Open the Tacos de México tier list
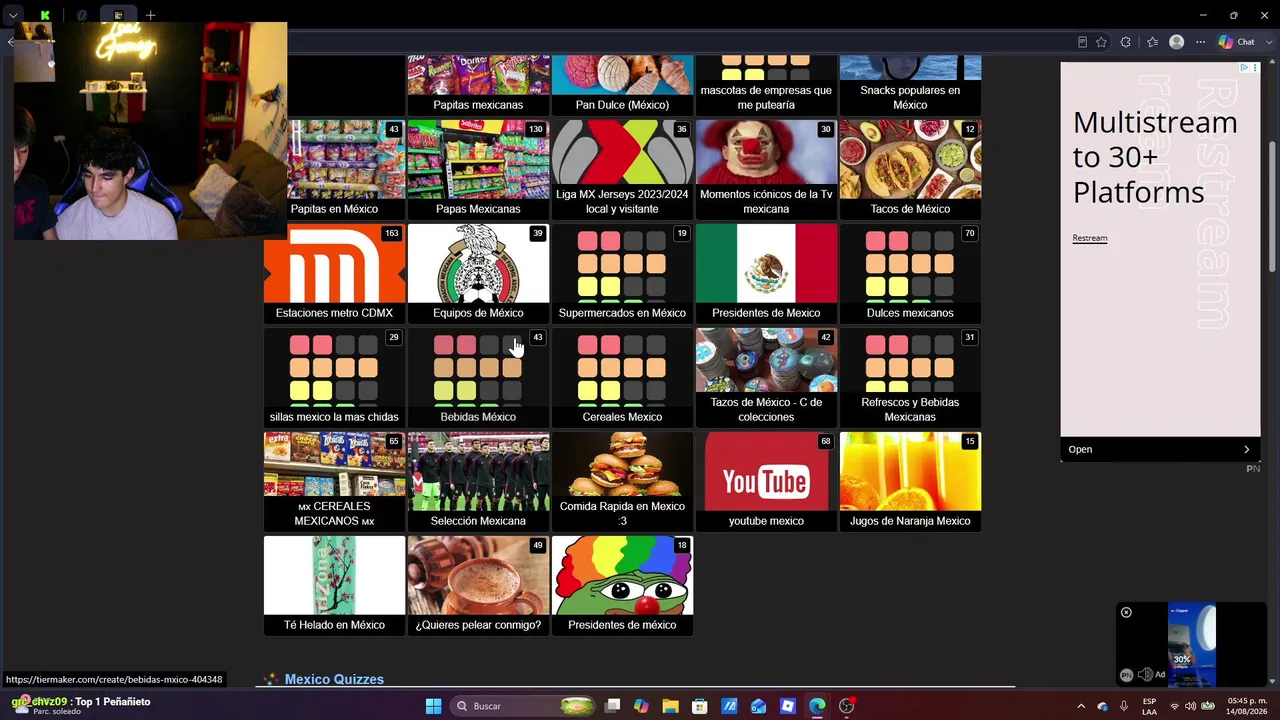 910,169
